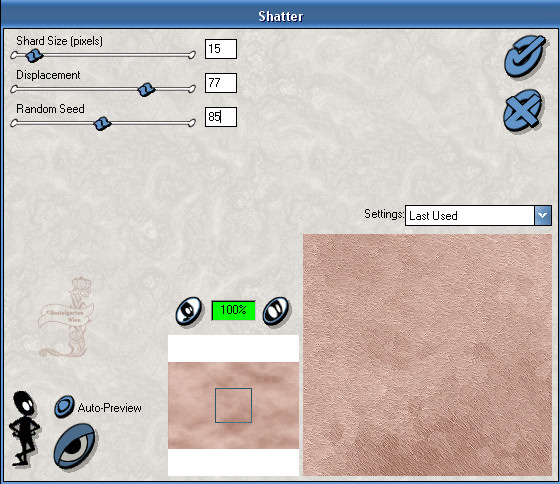Focus the Shard Size value field
The image size is (560, 484).
click(221, 49)
